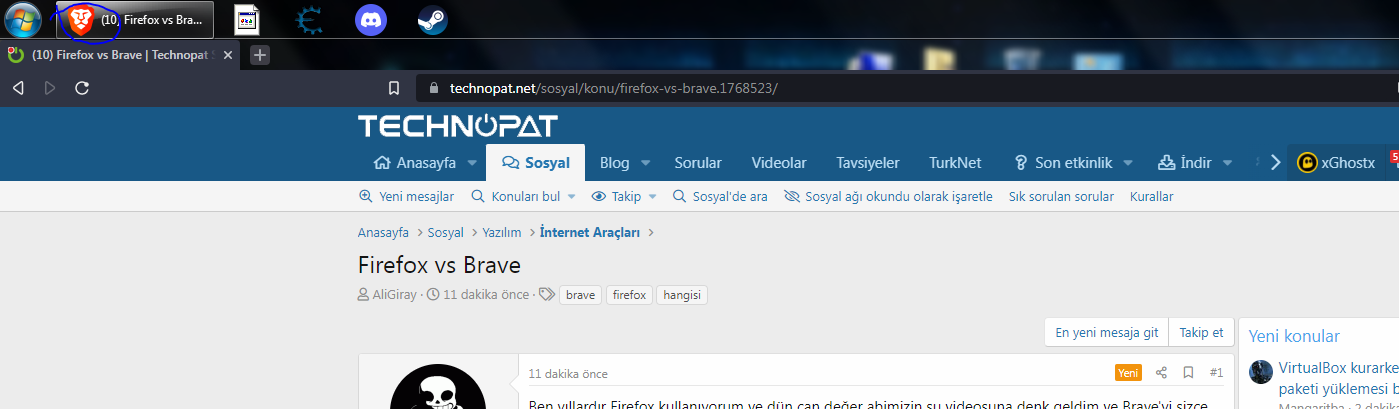Expand the Blog dropdown arrow

pyautogui.click(x=645, y=163)
